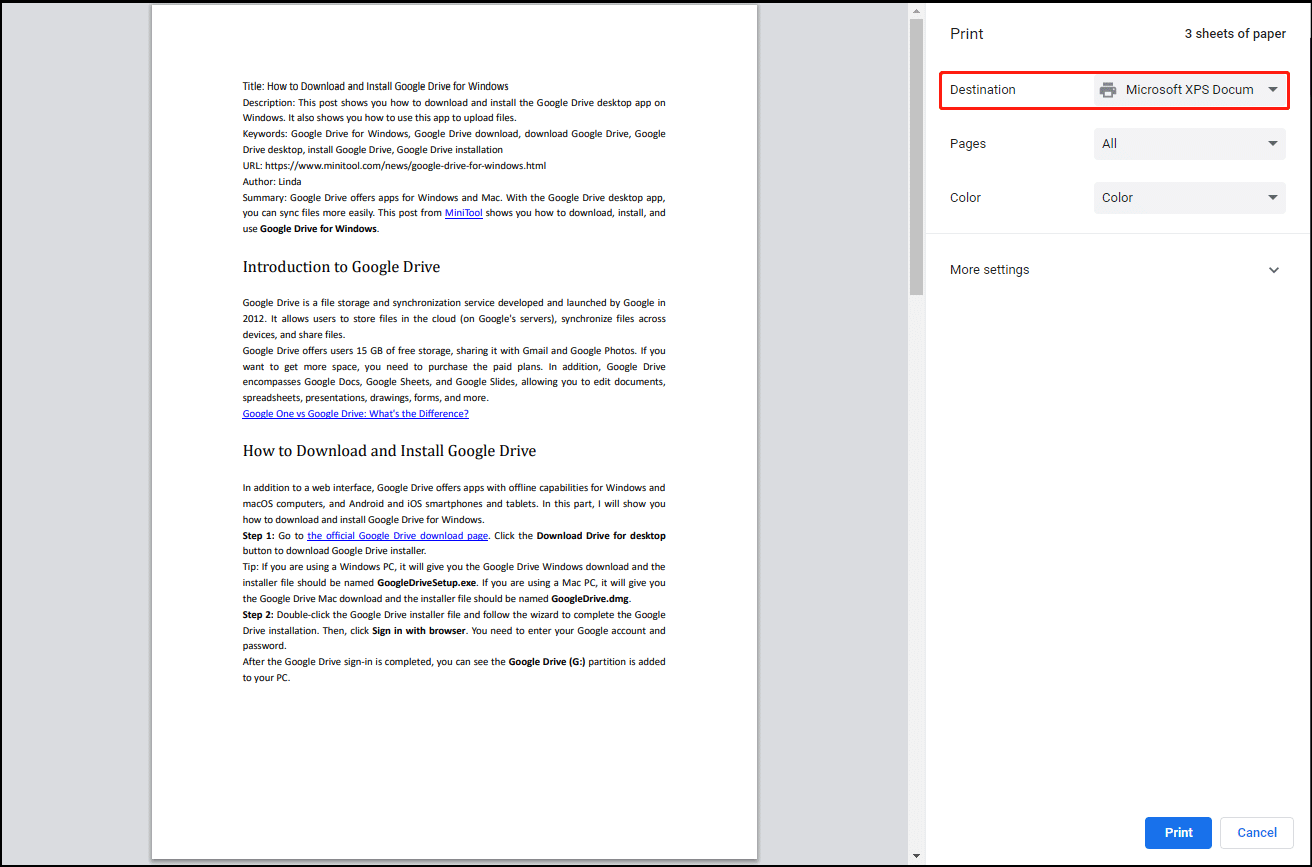Click the preview scrollbar up arrow
Screen dimensions: 1312x867
916,12
